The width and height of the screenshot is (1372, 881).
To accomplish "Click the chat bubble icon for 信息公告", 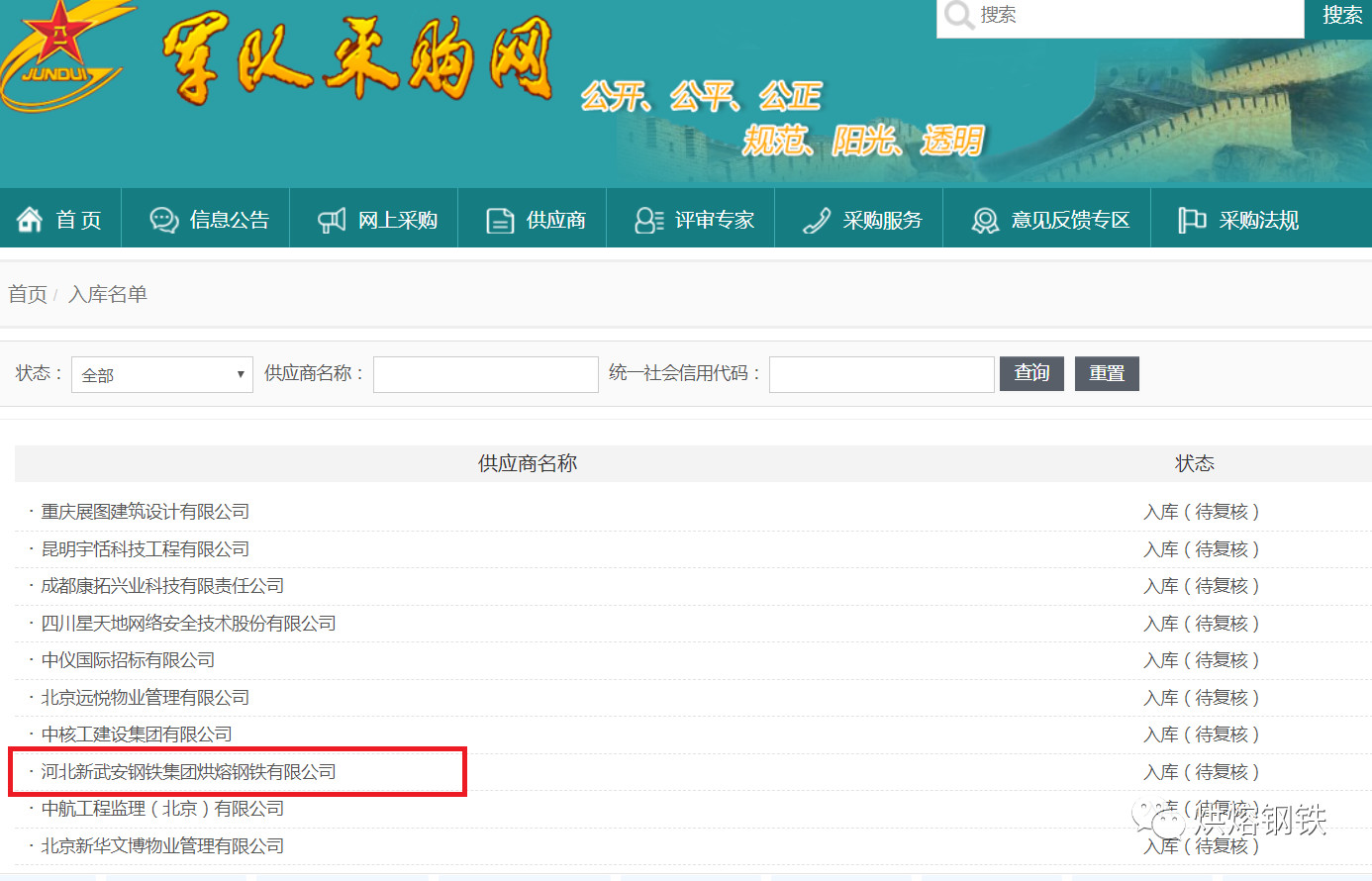I will click(x=163, y=220).
